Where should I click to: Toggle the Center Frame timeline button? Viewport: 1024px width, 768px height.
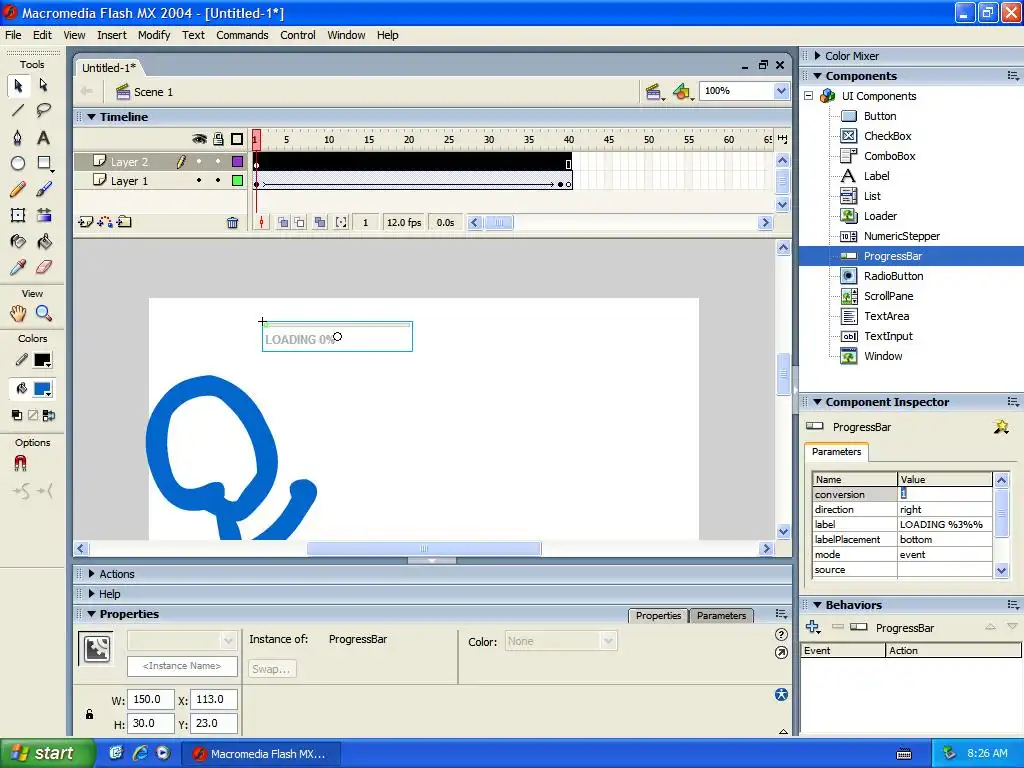pos(261,223)
